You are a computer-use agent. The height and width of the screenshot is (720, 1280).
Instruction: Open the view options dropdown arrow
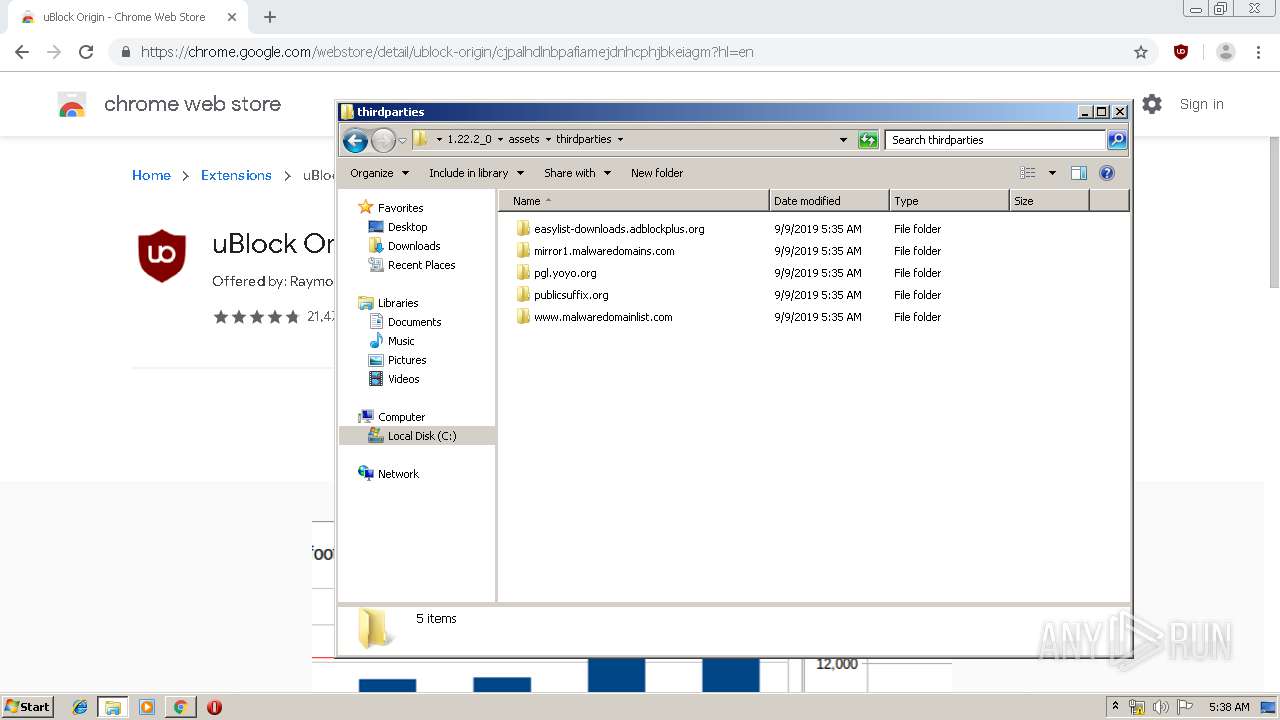pyautogui.click(x=1052, y=173)
